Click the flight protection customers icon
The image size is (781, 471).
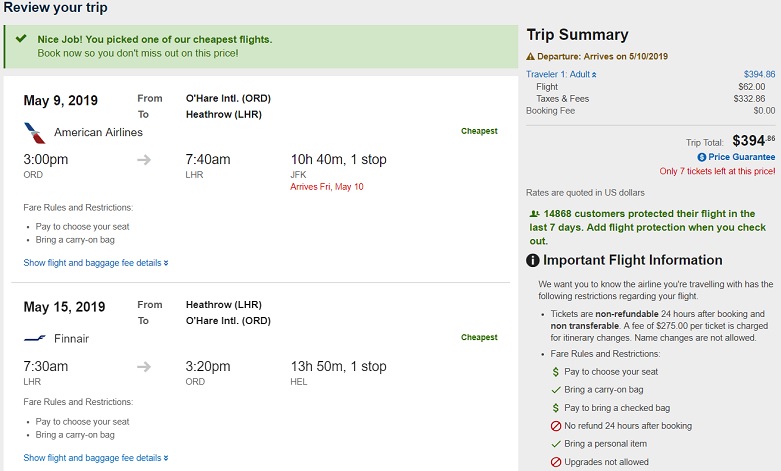532,214
